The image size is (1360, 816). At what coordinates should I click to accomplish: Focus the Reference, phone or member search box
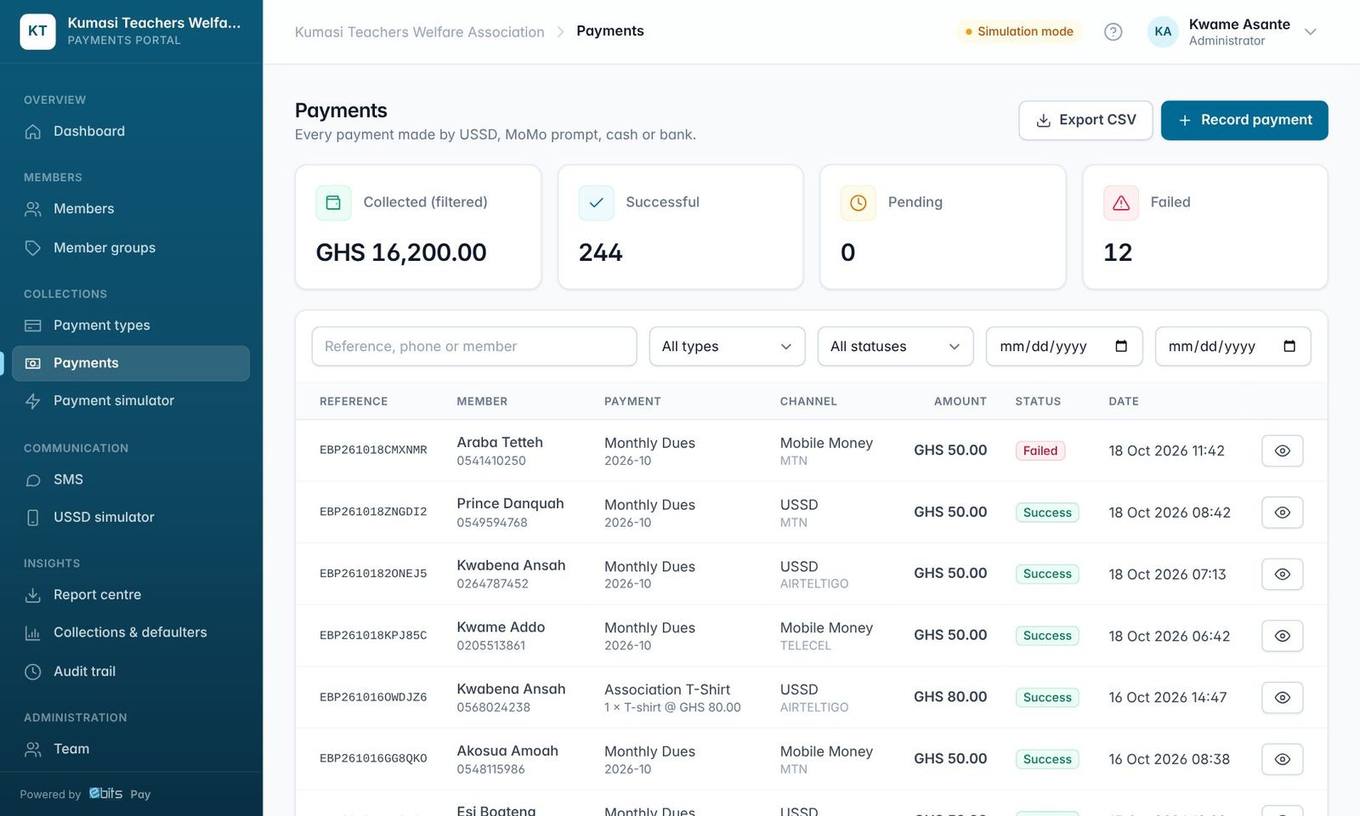pos(474,346)
